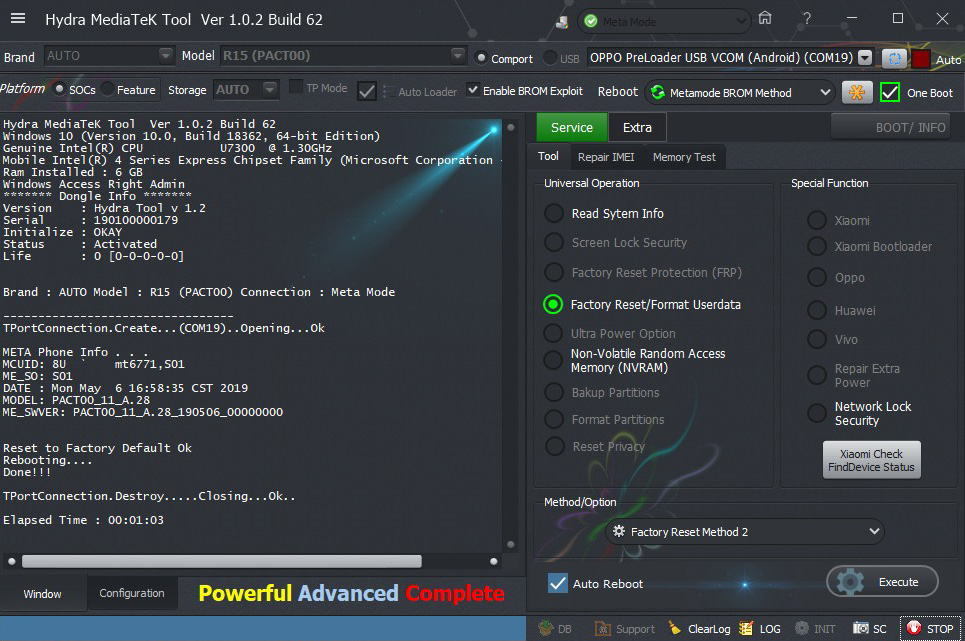Select Xiaomi special function radio
This screenshot has height=641, width=965.
(x=817, y=220)
